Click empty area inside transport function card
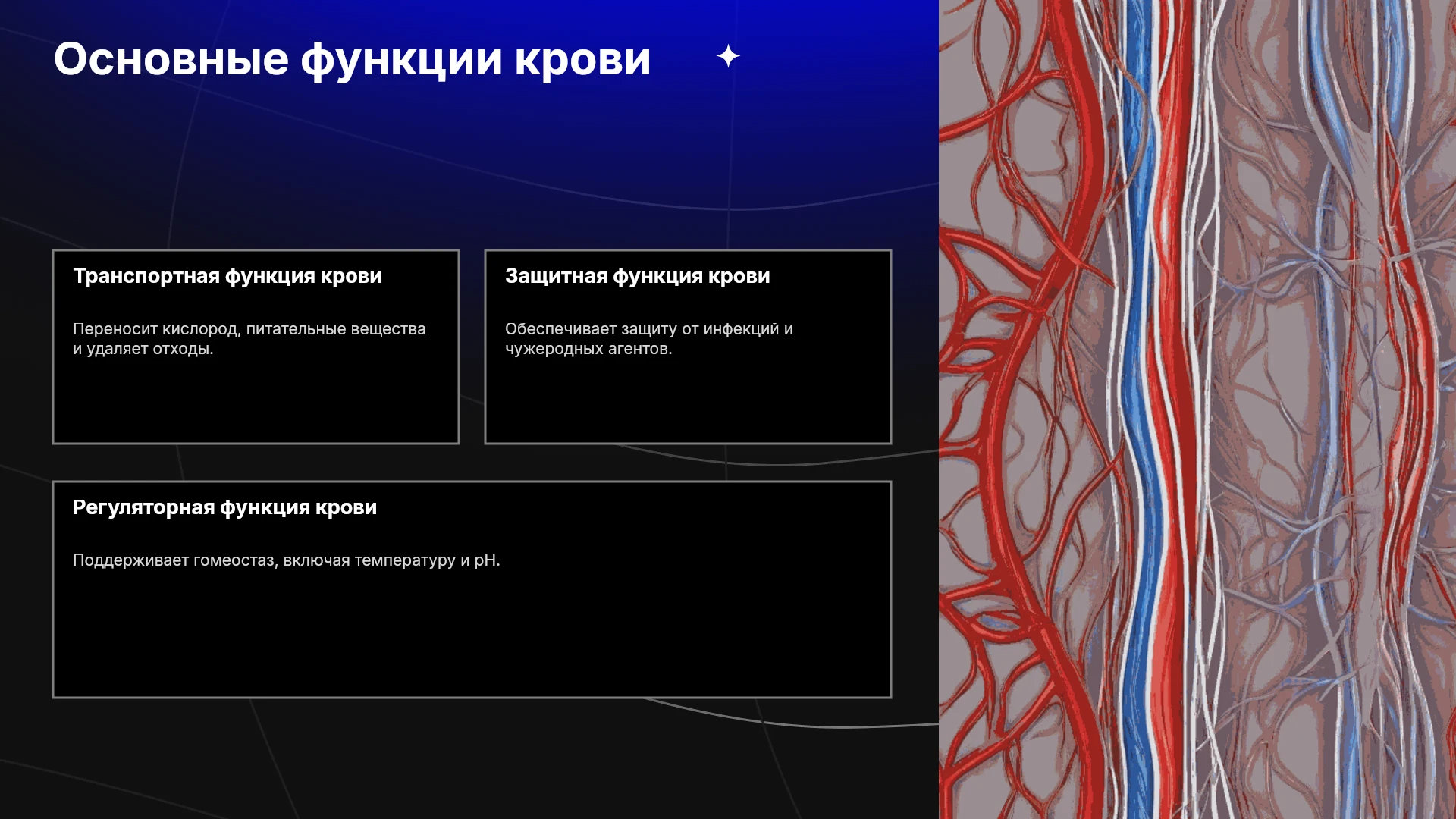The image size is (1456, 819). coord(256,400)
